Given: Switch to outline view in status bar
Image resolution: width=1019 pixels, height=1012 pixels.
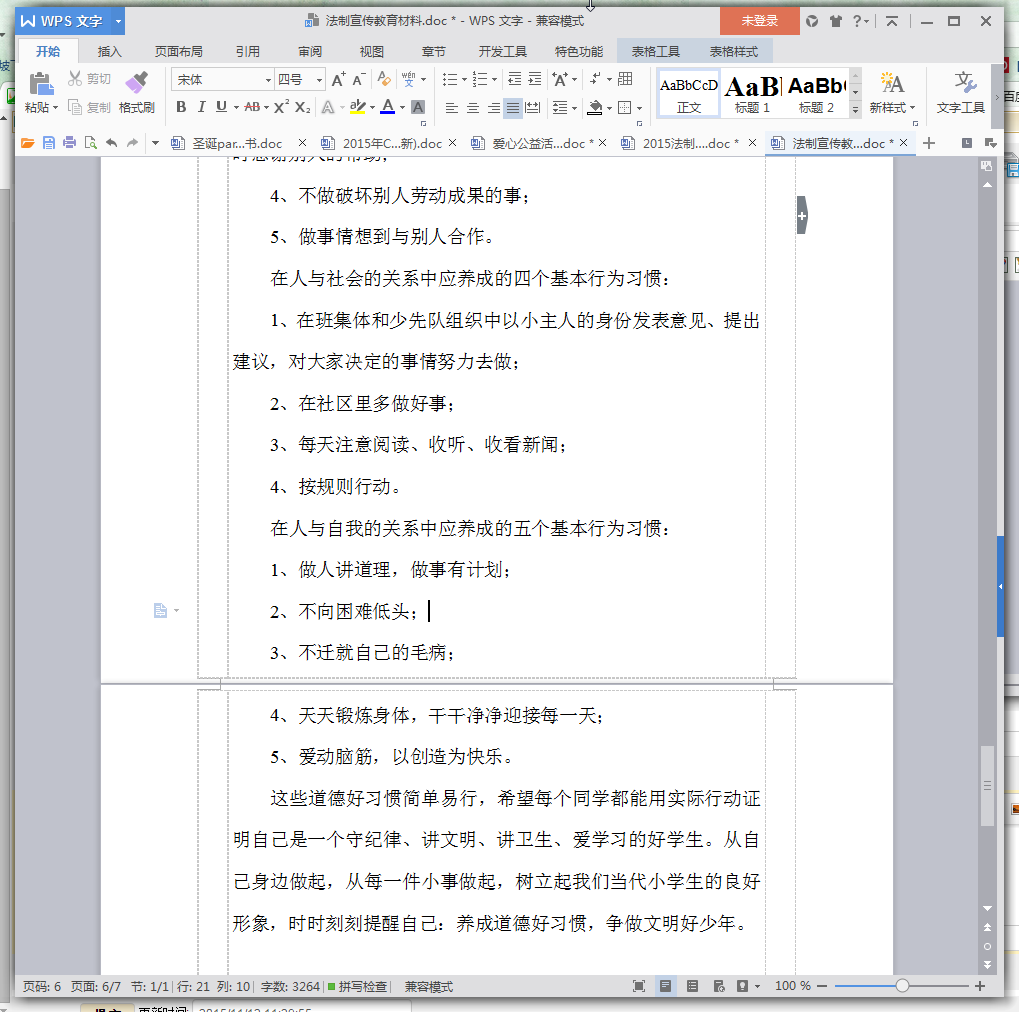Looking at the screenshot, I should click(692, 986).
